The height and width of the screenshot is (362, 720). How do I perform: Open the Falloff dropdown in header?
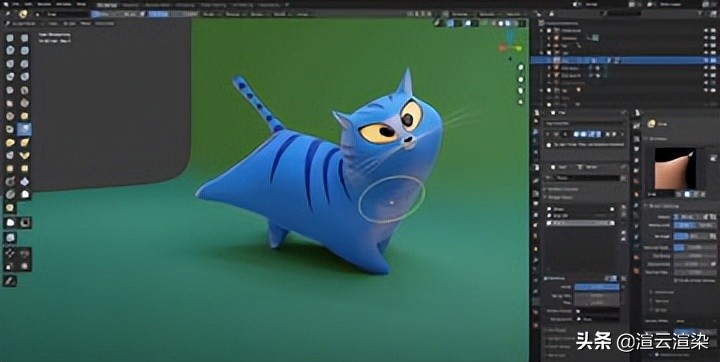click(x=281, y=14)
